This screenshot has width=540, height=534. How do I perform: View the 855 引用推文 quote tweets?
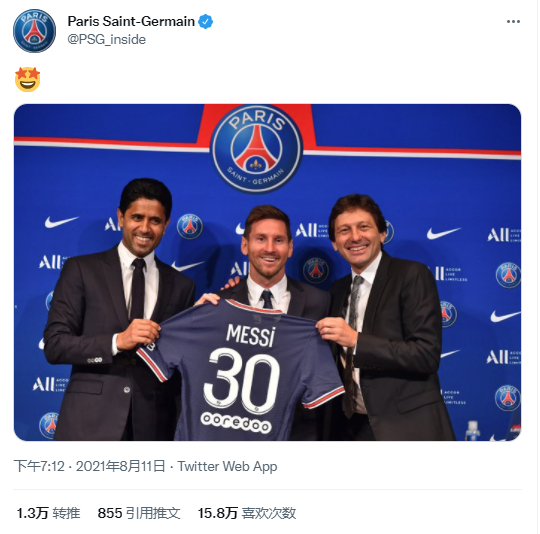click(x=139, y=513)
